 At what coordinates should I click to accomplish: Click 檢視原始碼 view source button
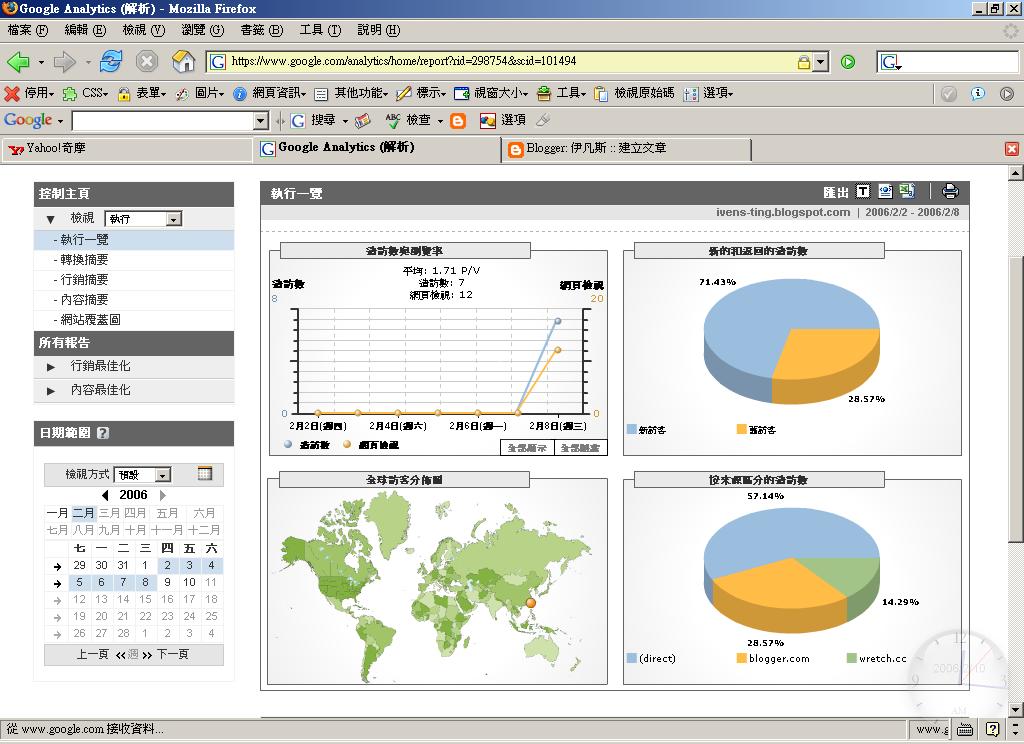coord(634,93)
